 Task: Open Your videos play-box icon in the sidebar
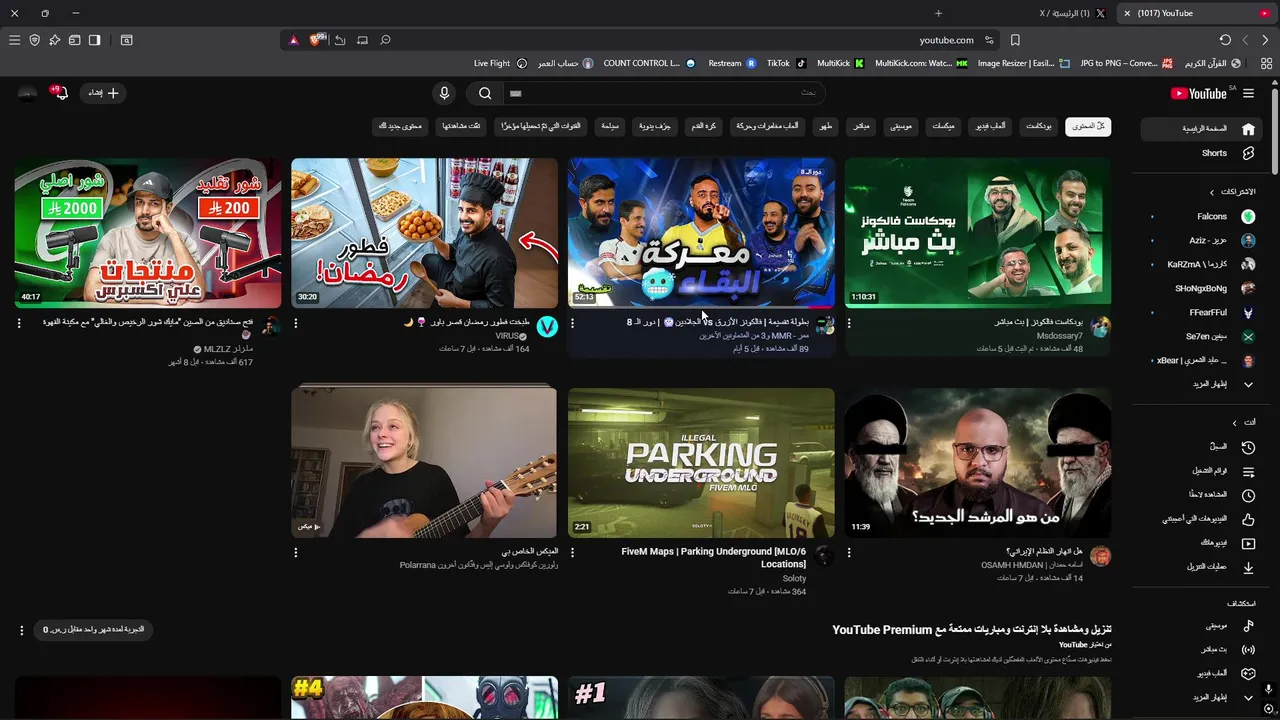coord(1248,543)
